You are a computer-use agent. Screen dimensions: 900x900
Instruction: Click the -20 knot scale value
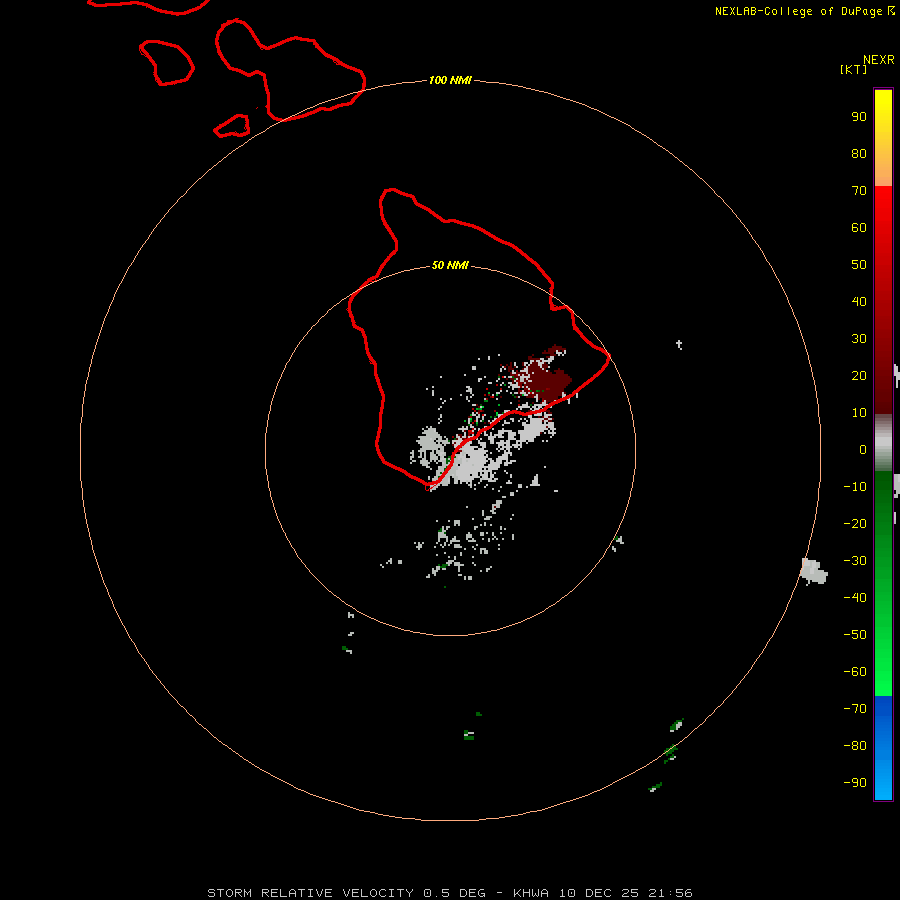pyautogui.click(x=855, y=523)
